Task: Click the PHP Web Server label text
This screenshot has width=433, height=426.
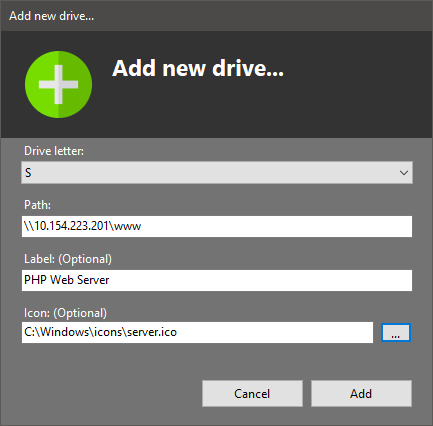Action: pos(67,280)
